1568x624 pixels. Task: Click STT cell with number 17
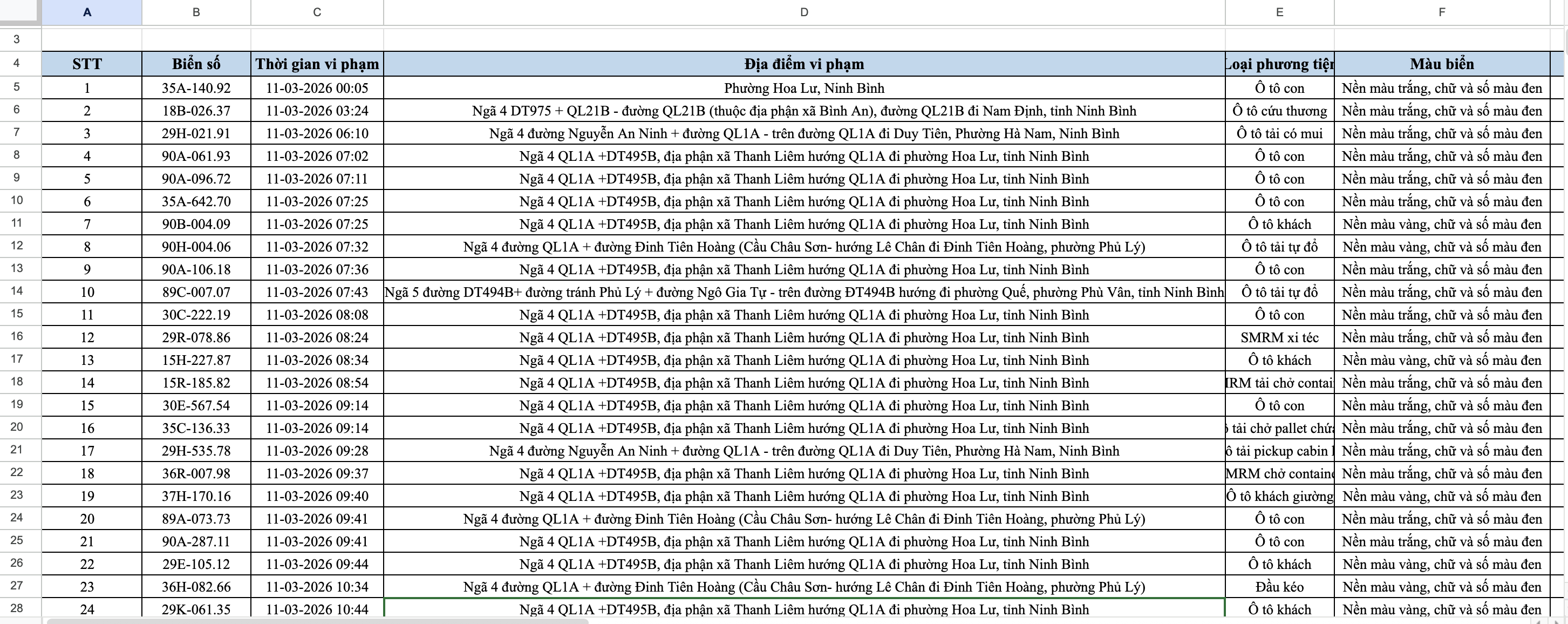pyautogui.click(x=87, y=451)
